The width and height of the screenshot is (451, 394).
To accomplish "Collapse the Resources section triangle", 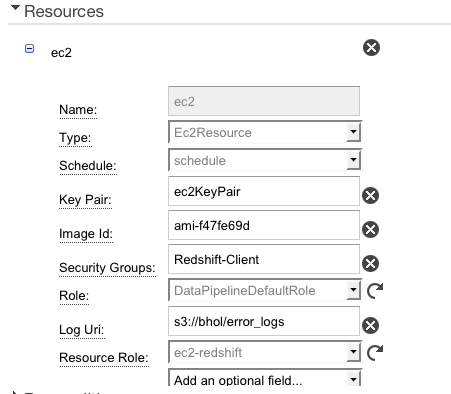I will (15, 8).
